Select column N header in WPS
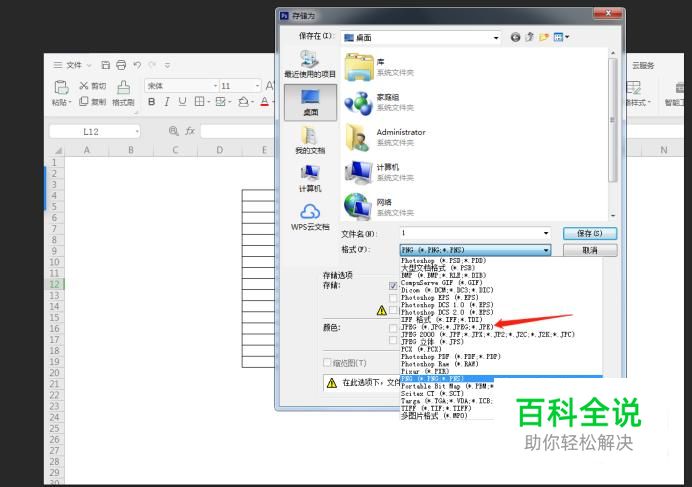The height and width of the screenshot is (487, 692). click(663, 150)
